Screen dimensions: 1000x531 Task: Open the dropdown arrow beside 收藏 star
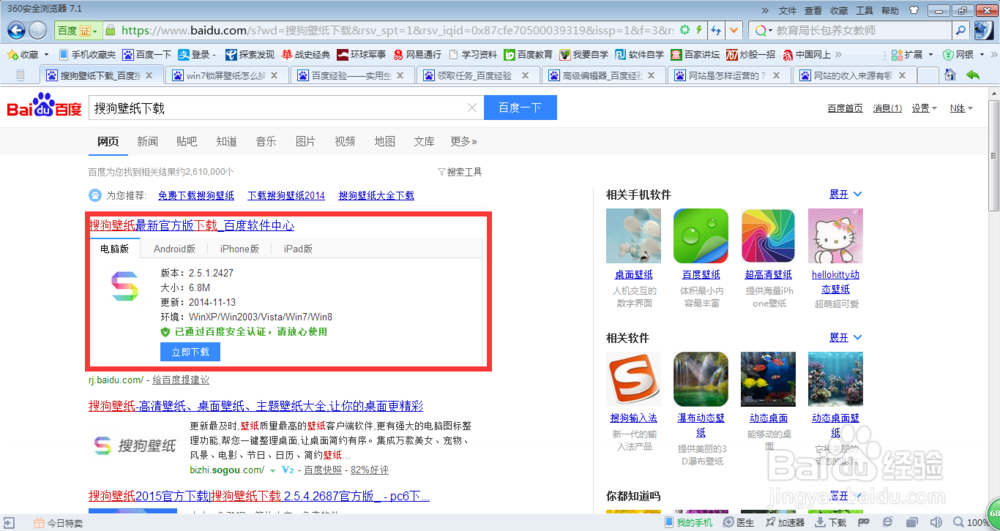click(x=46, y=55)
